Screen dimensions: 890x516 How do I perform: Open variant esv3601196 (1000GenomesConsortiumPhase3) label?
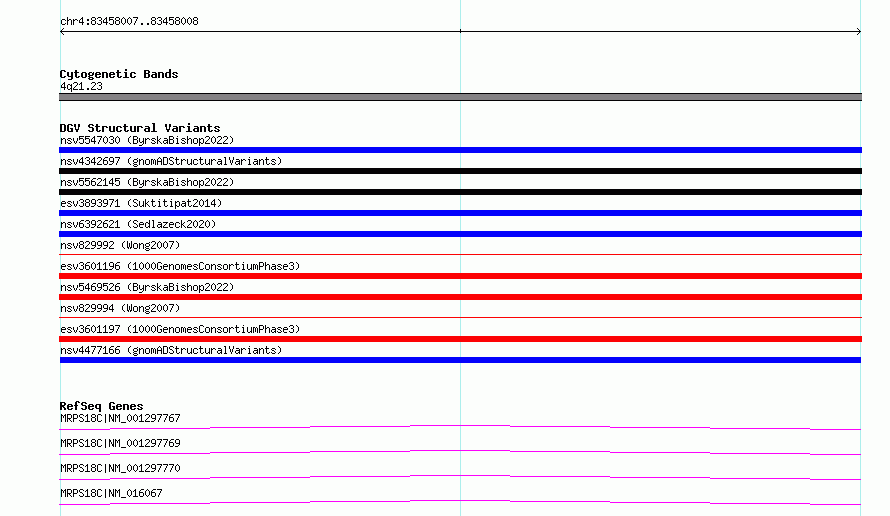click(x=180, y=266)
